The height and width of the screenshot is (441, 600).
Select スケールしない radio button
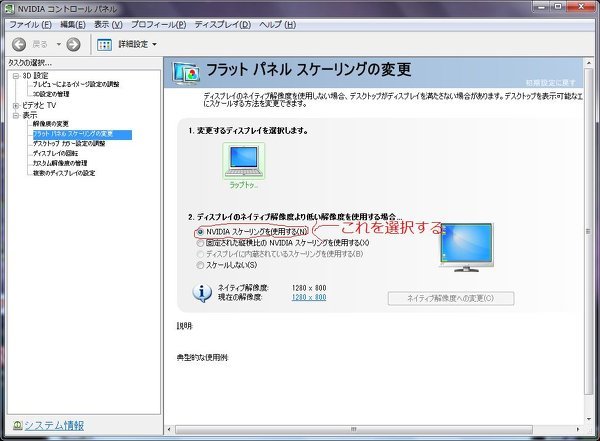(200, 265)
